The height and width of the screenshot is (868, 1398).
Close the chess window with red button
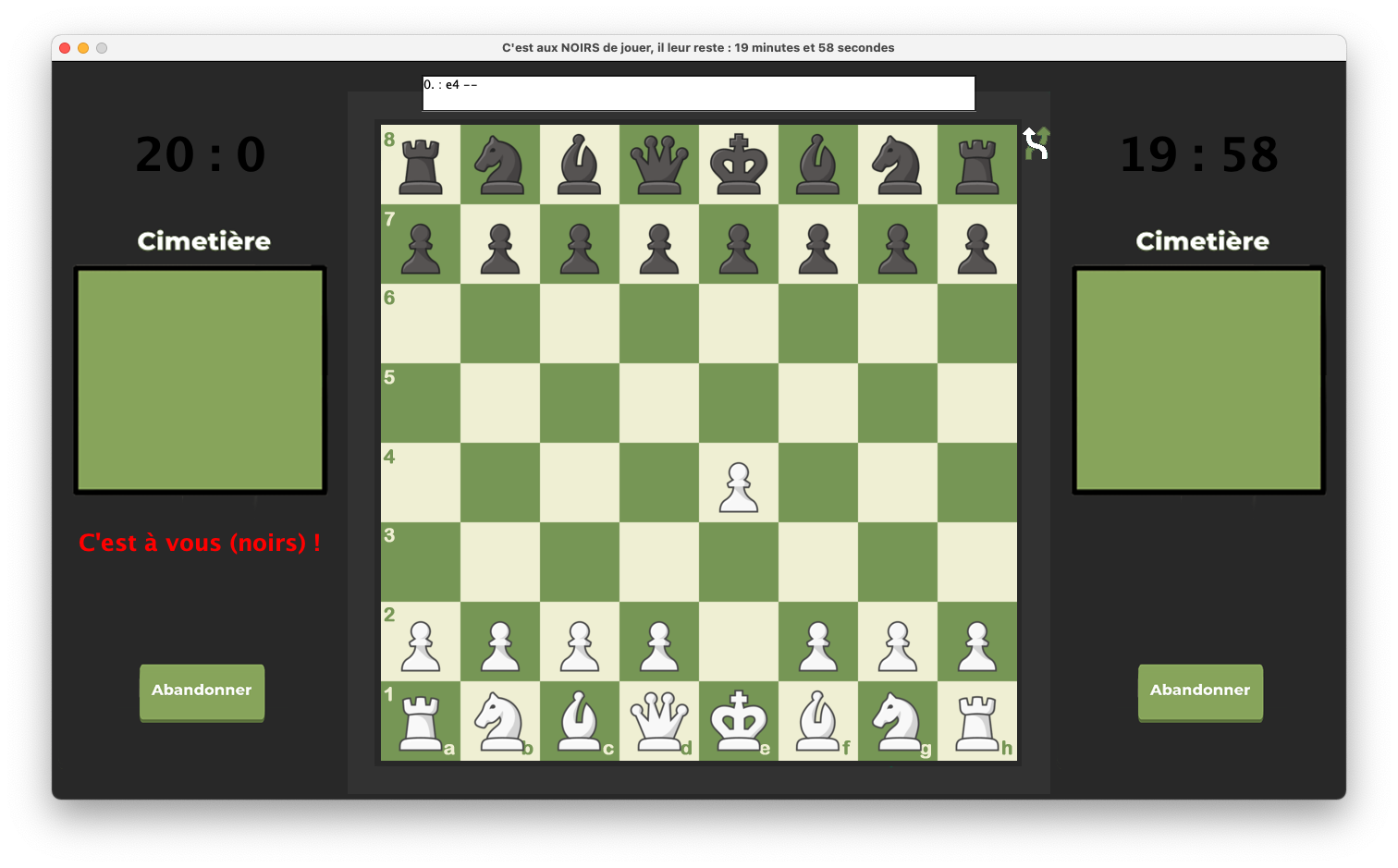(65, 48)
